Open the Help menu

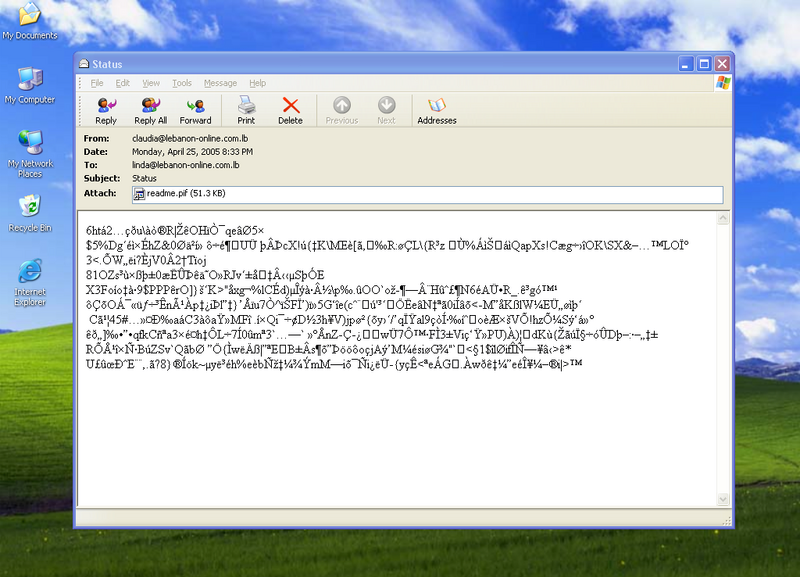(258, 83)
